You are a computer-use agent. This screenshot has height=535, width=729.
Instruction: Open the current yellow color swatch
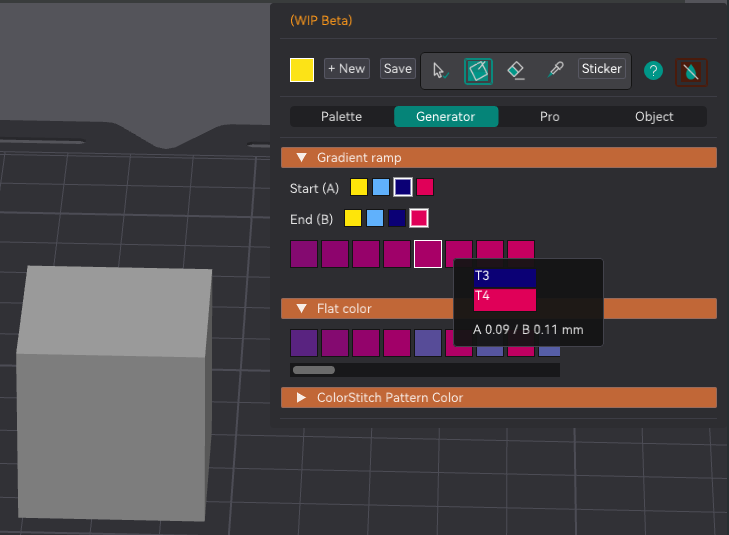tap(302, 70)
